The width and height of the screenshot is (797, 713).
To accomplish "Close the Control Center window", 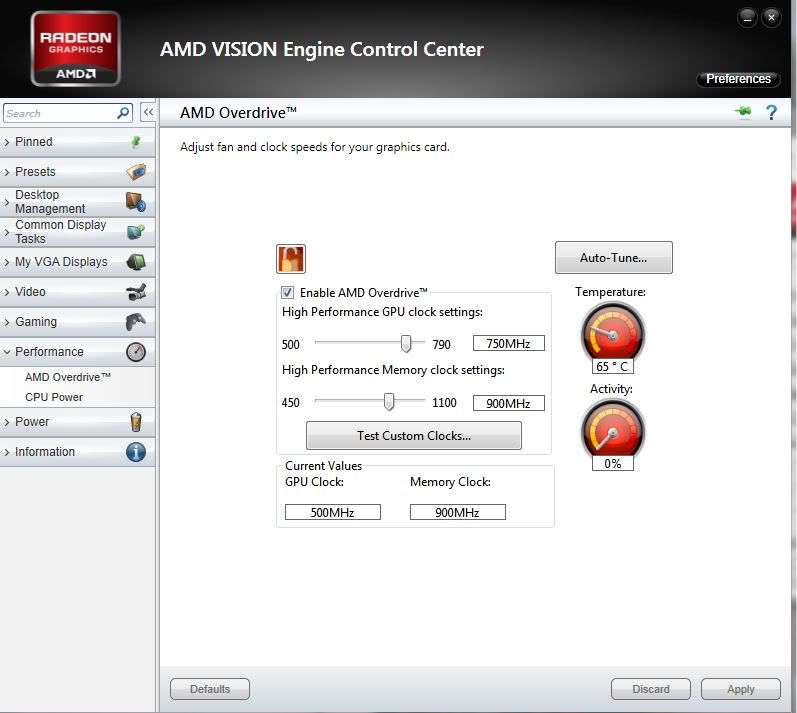I will coord(771,18).
